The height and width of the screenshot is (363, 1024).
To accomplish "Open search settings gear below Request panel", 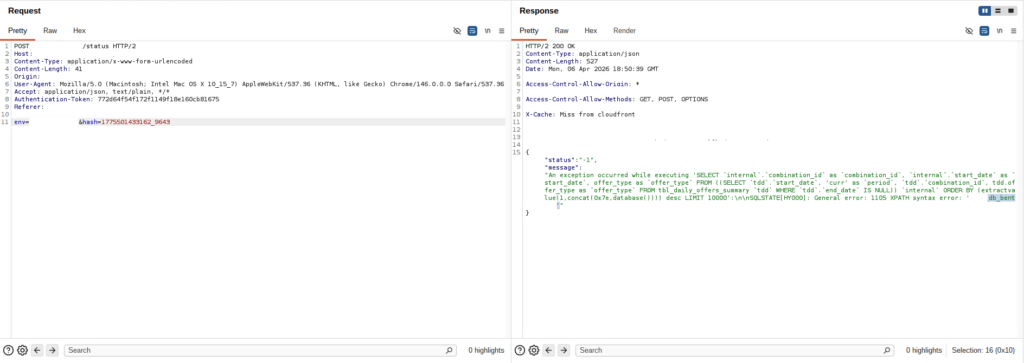I will click(22, 350).
